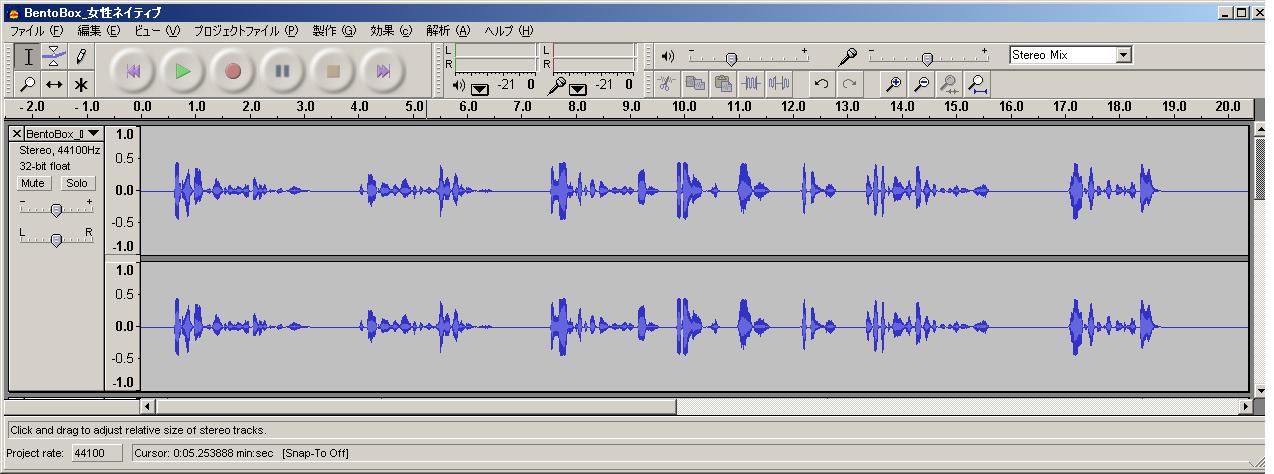The height and width of the screenshot is (474, 1274).
Task: Skip to end of track
Action: 383,71
